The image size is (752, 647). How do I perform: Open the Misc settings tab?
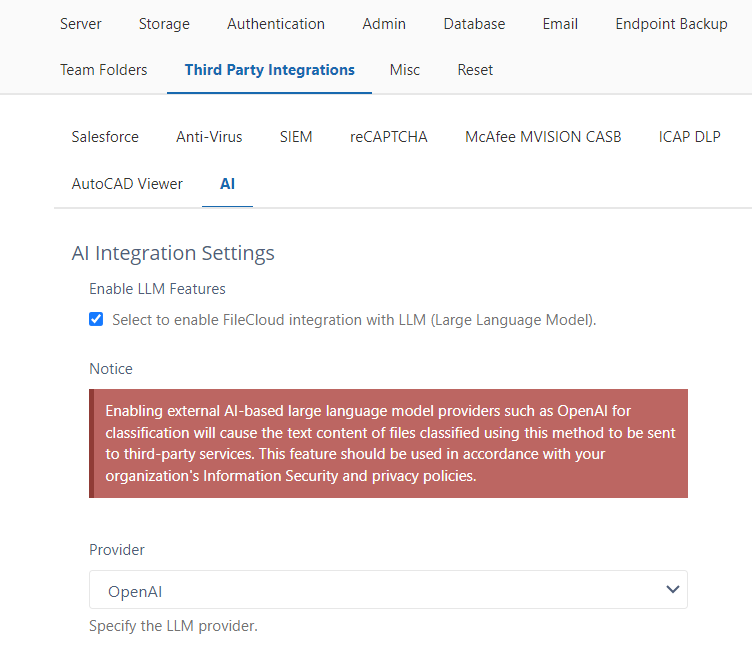pyautogui.click(x=404, y=70)
